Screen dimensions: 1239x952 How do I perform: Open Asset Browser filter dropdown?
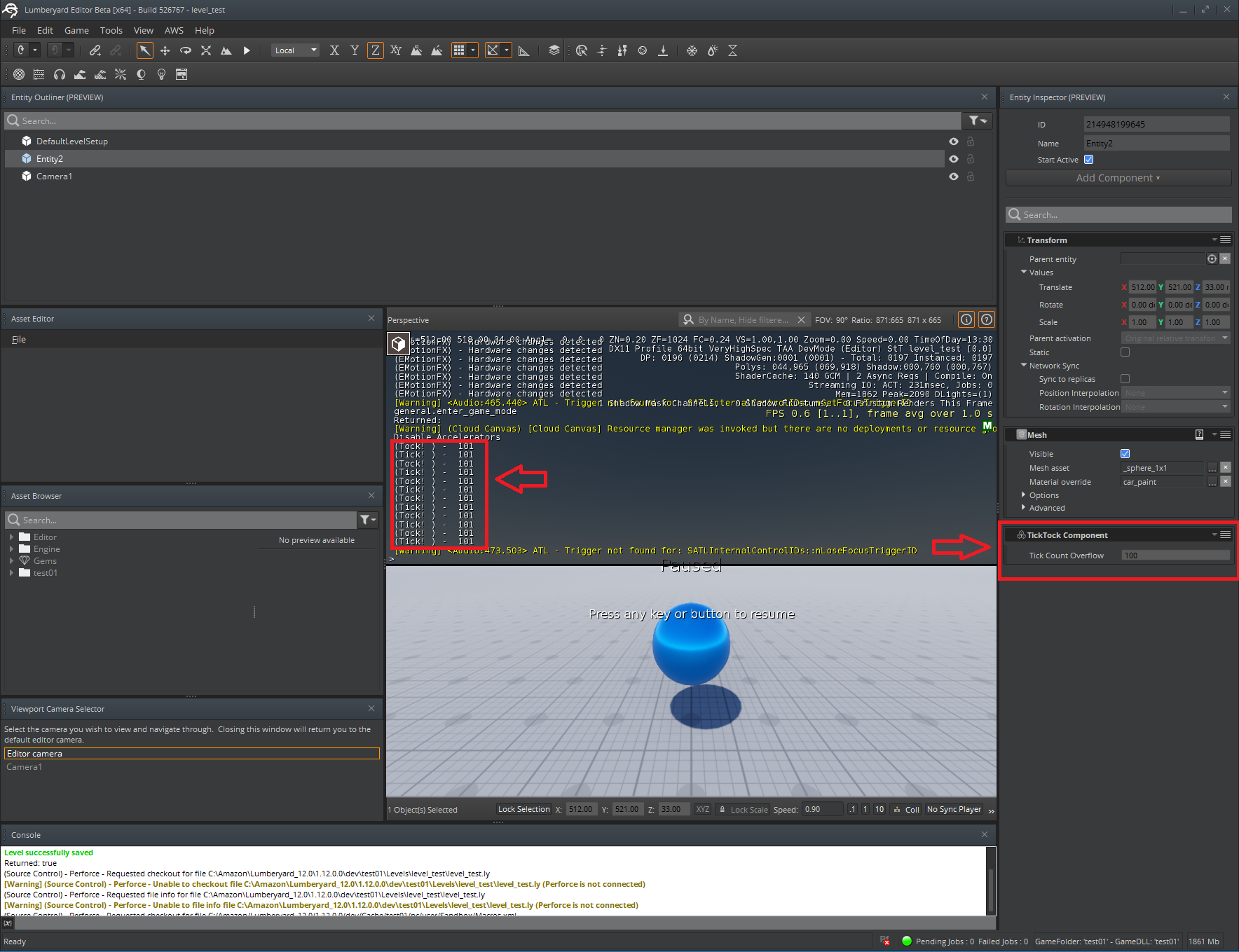coord(368,520)
